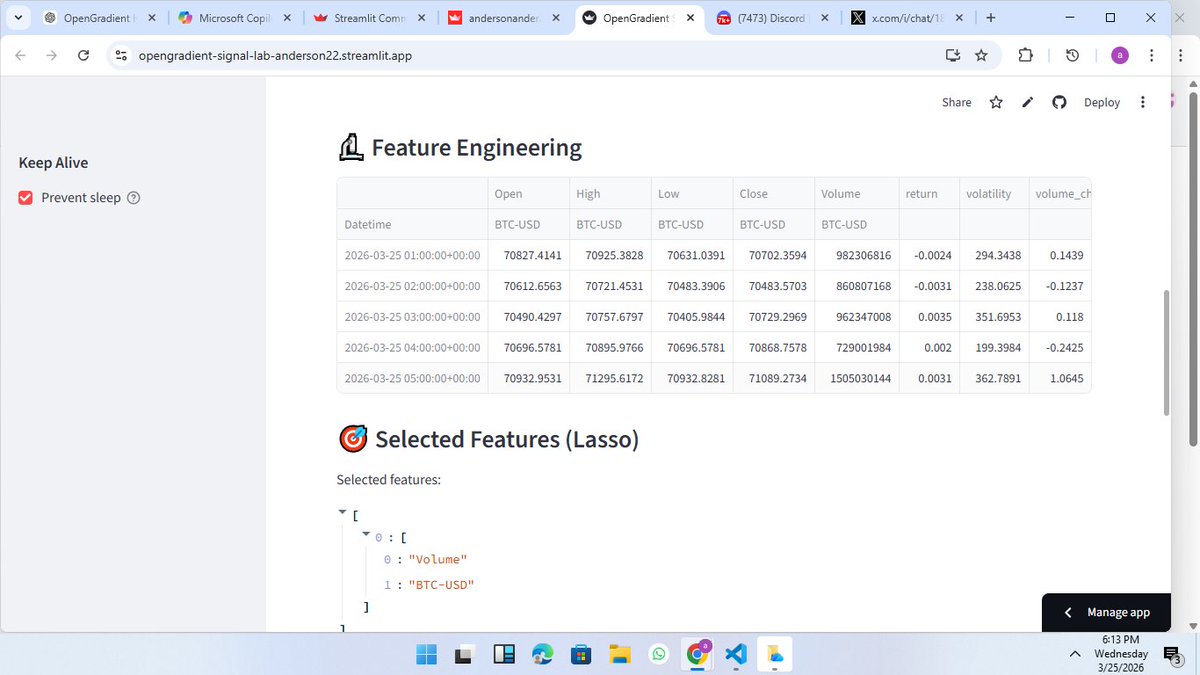1200x675 pixels.
Task: Collapse the outer JSON array triangle
Action: tap(343, 511)
